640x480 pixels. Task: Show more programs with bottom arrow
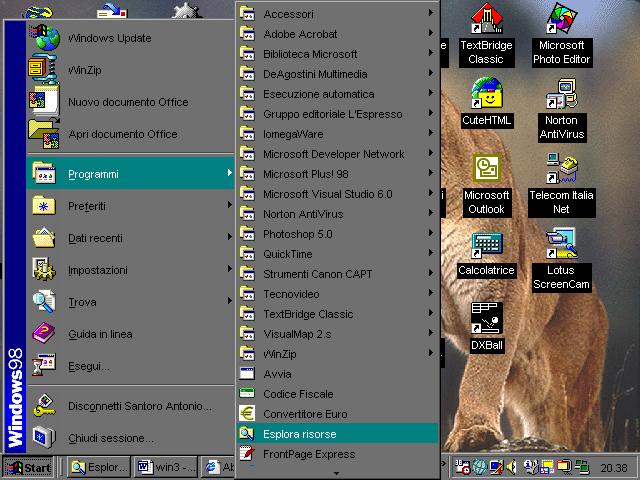[336, 473]
